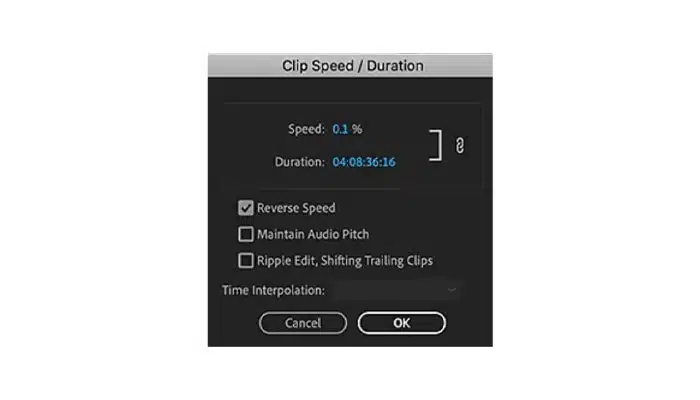Screen dimensions: 700x400
Task: Click the Duration label
Action: (300, 162)
